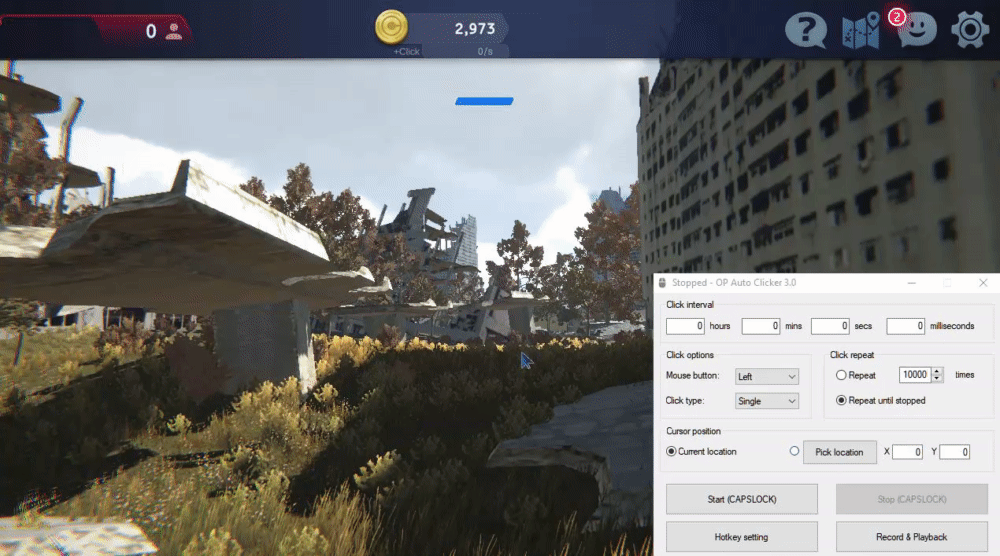This screenshot has width=1000, height=556.
Task: Open the help question mark icon
Action: (x=806, y=29)
